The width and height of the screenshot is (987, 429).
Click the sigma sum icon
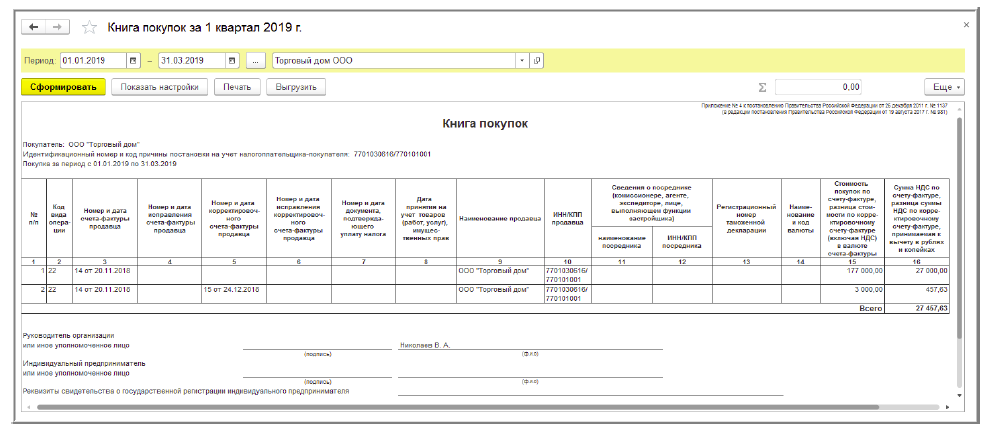pos(763,87)
